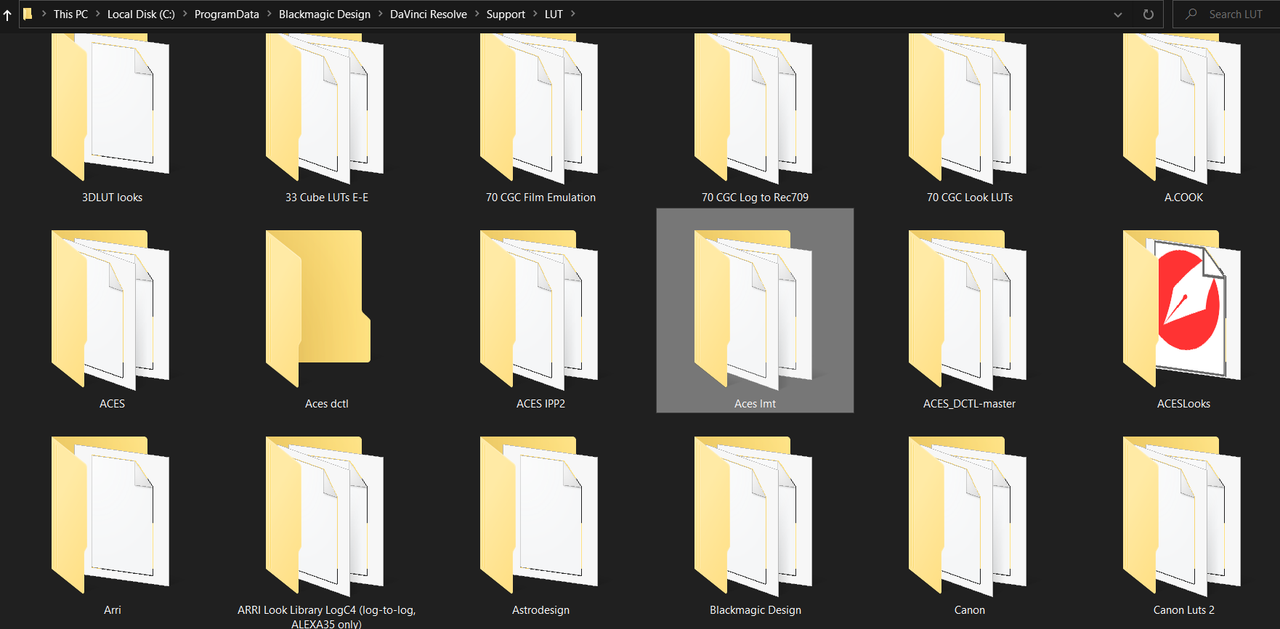Select the ACESLooks folder with red pen icon

click(x=1183, y=309)
